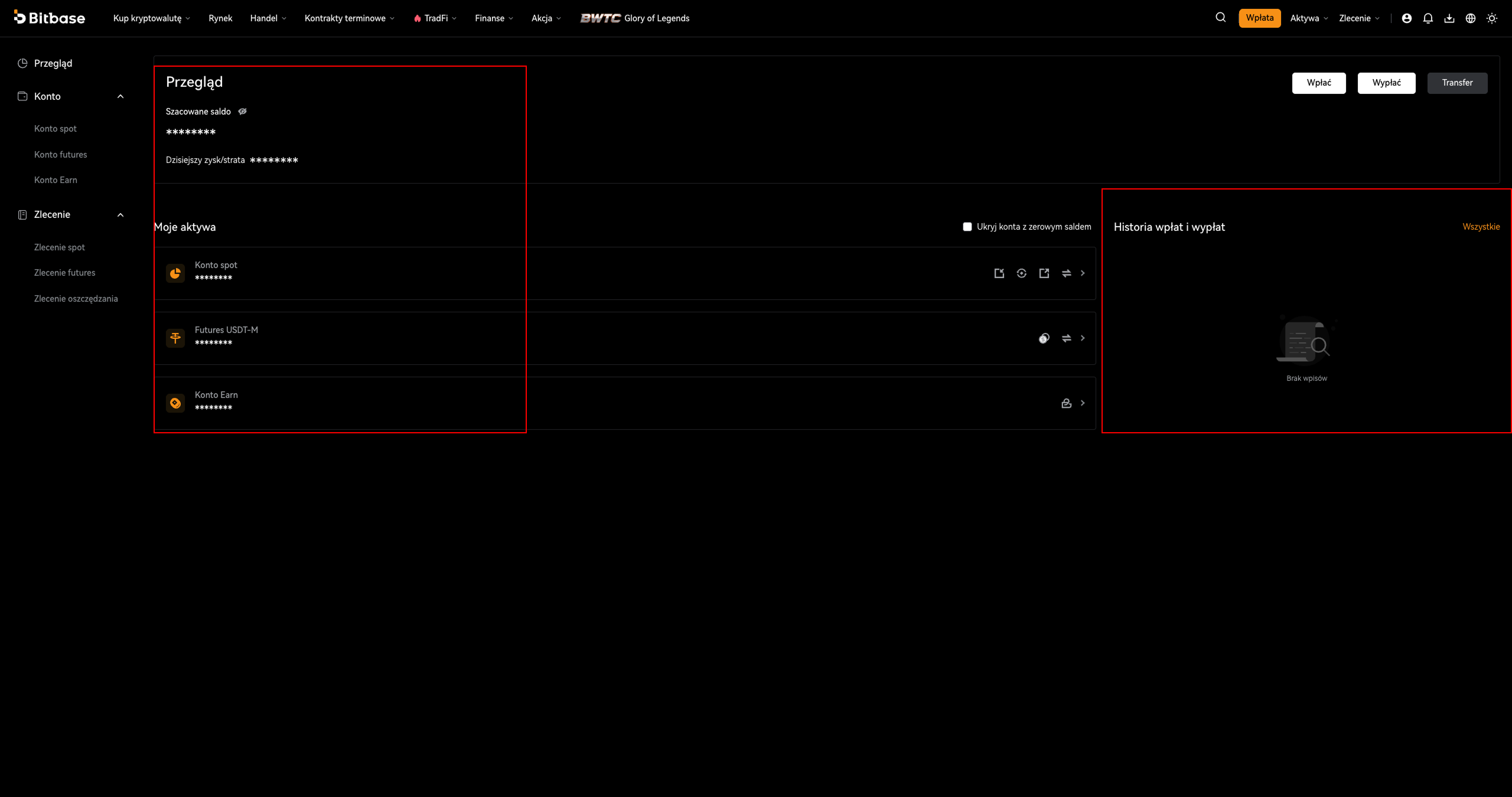Image resolution: width=1512 pixels, height=797 pixels.
Task: Click the orange Wpłata header button
Action: coord(1260,18)
